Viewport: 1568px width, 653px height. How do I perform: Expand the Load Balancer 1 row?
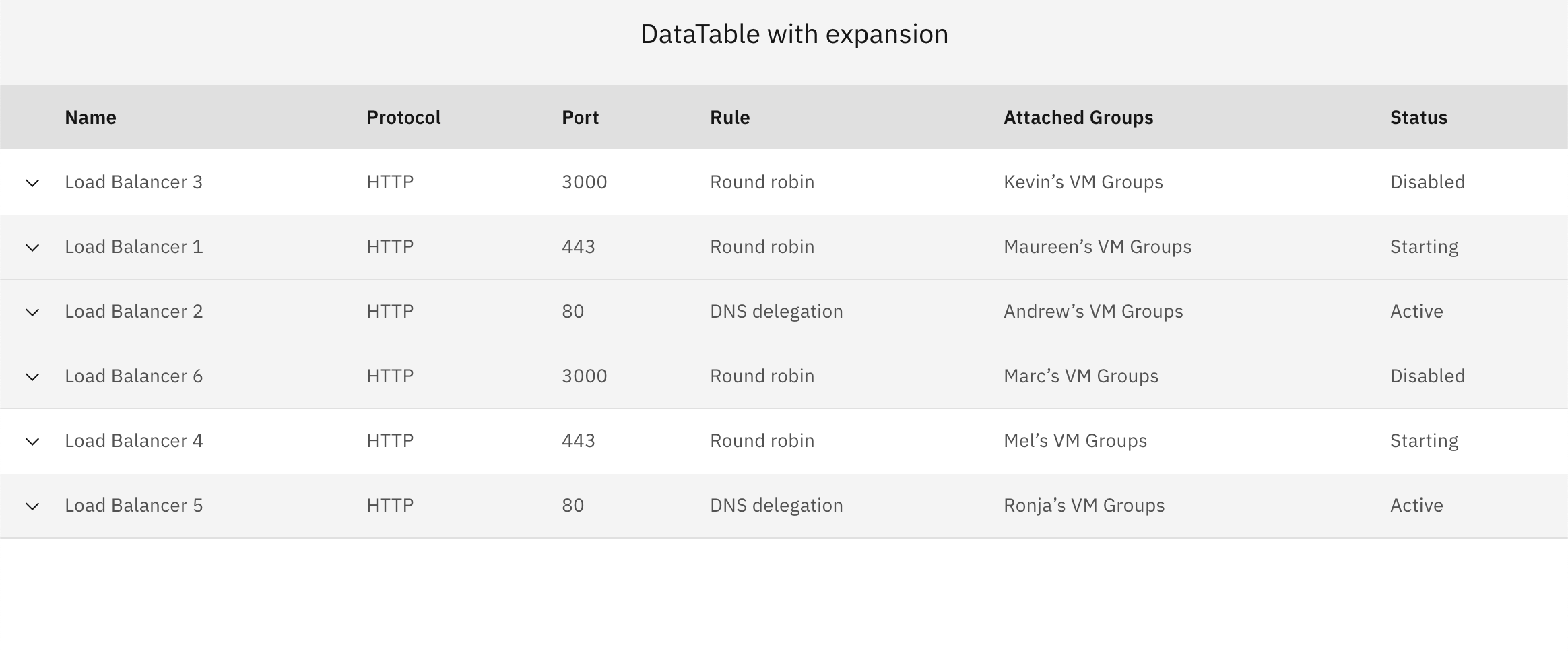click(32, 248)
